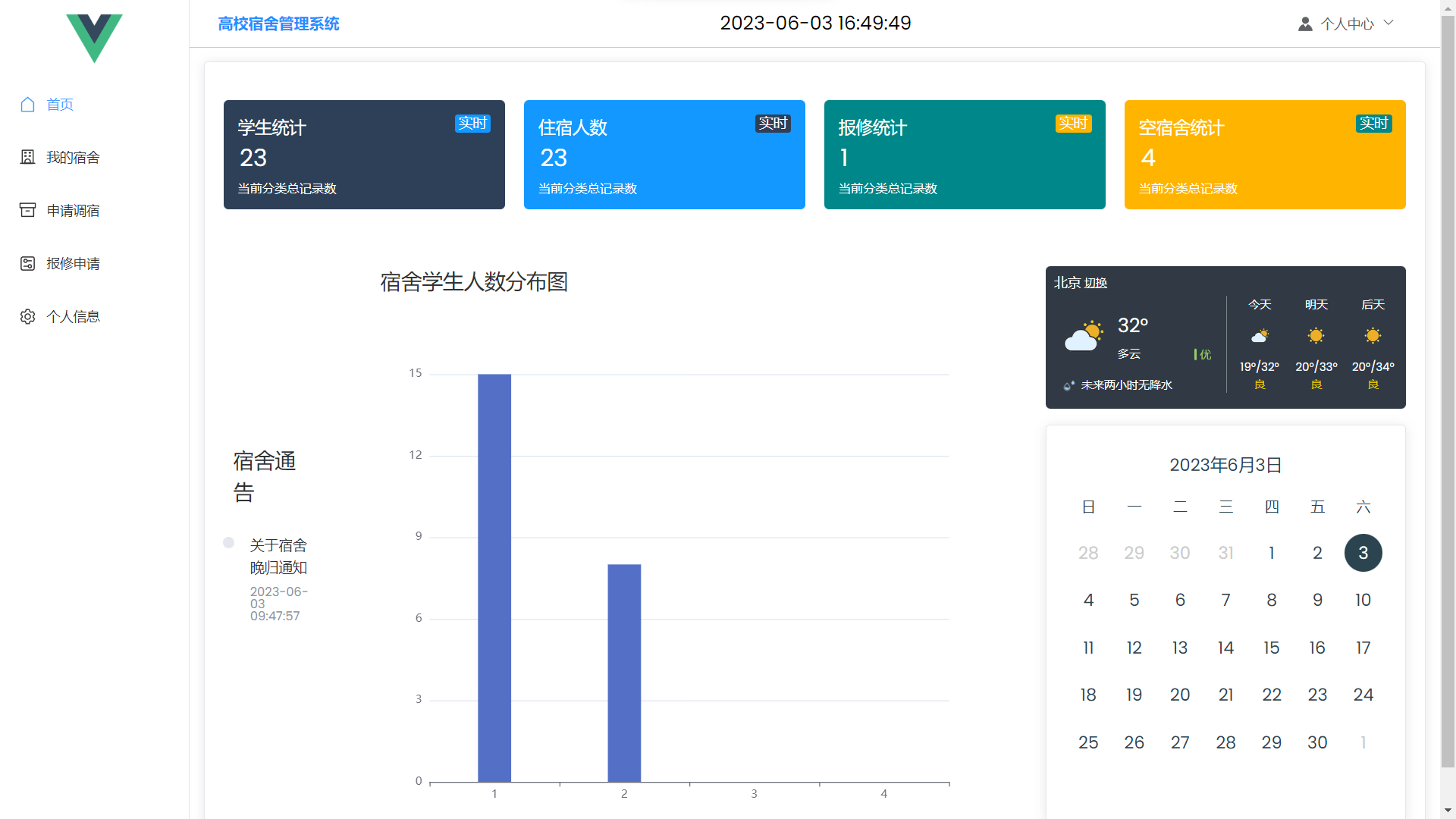Image resolution: width=1456 pixels, height=819 pixels.
Task: Click the building icon for 我的宿舍
Action: pyautogui.click(x=28, y=157)
